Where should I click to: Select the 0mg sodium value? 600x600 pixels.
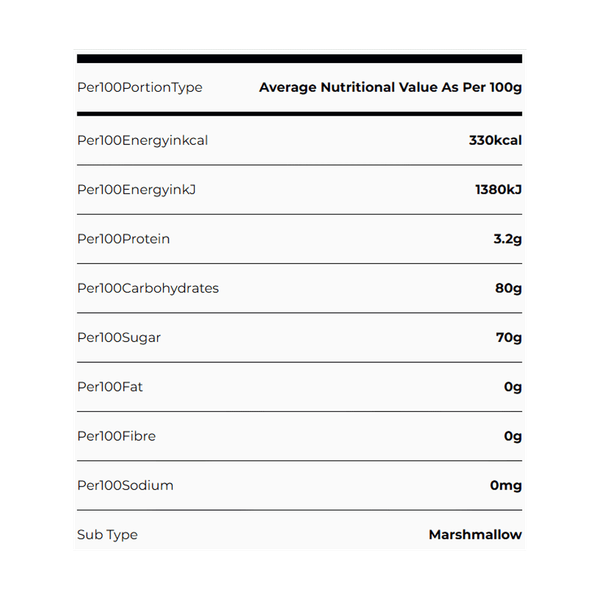click(x=506, y=485)
